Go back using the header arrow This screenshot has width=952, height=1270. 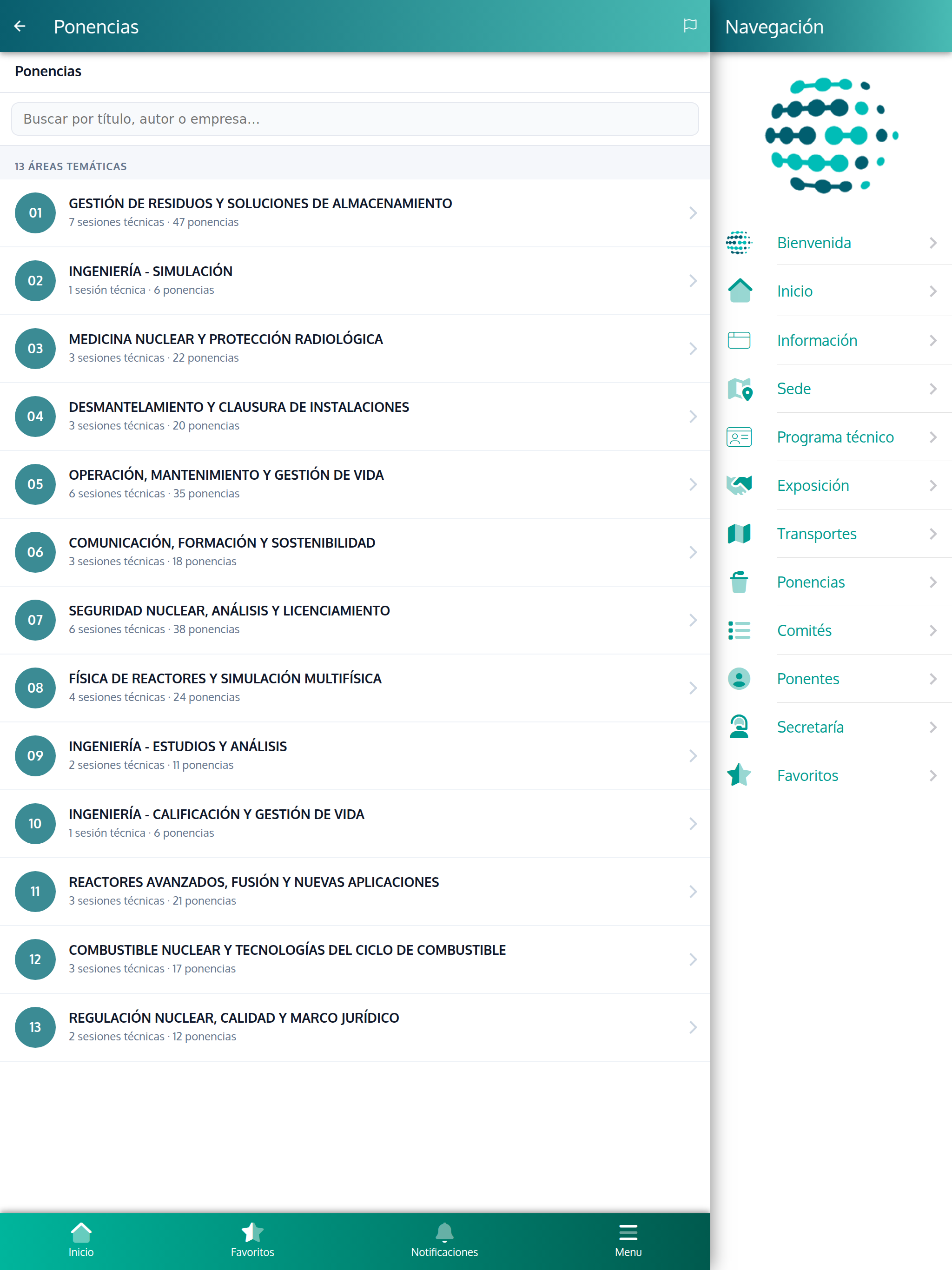(x=20, y=26)
